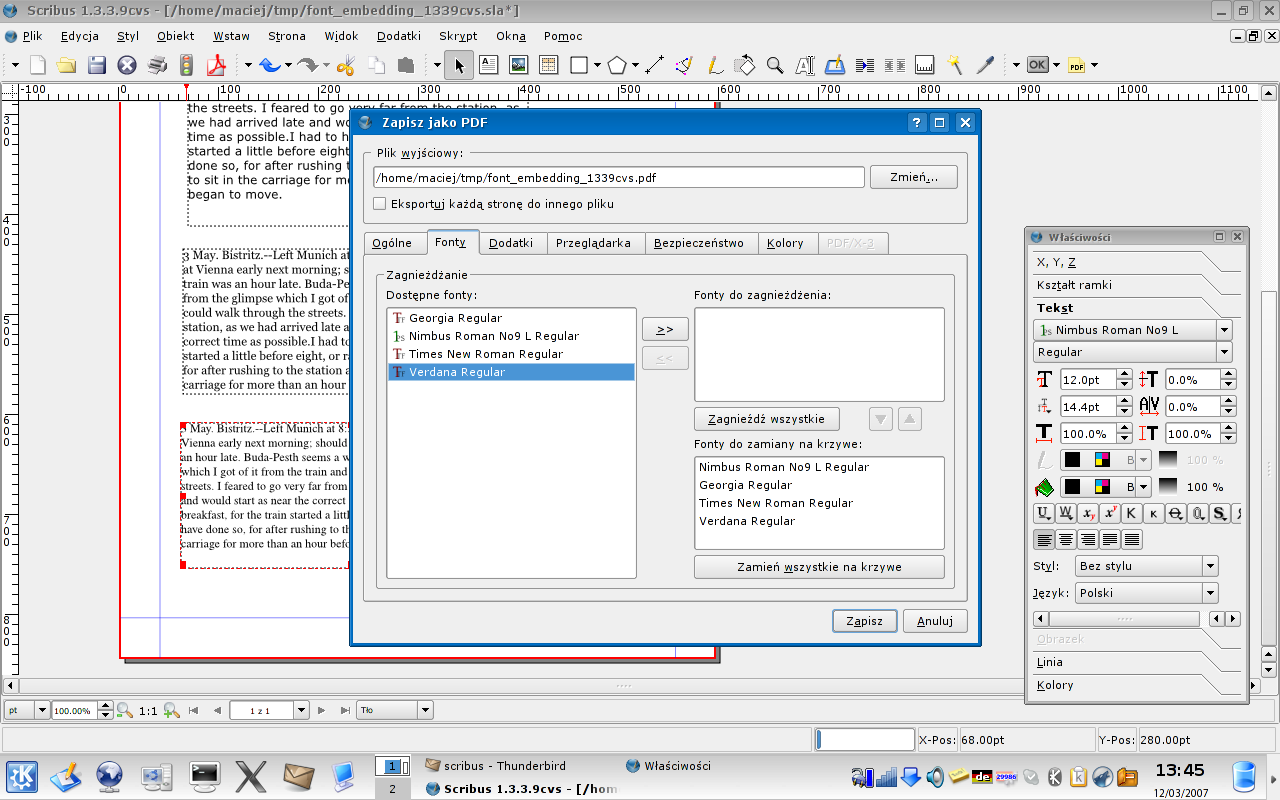This screenshot has height=800, width=1280.
Task: Enable 'Eksportuj każdą stronę do innego pliku' checkbox
Action: (x=380, y=204)
